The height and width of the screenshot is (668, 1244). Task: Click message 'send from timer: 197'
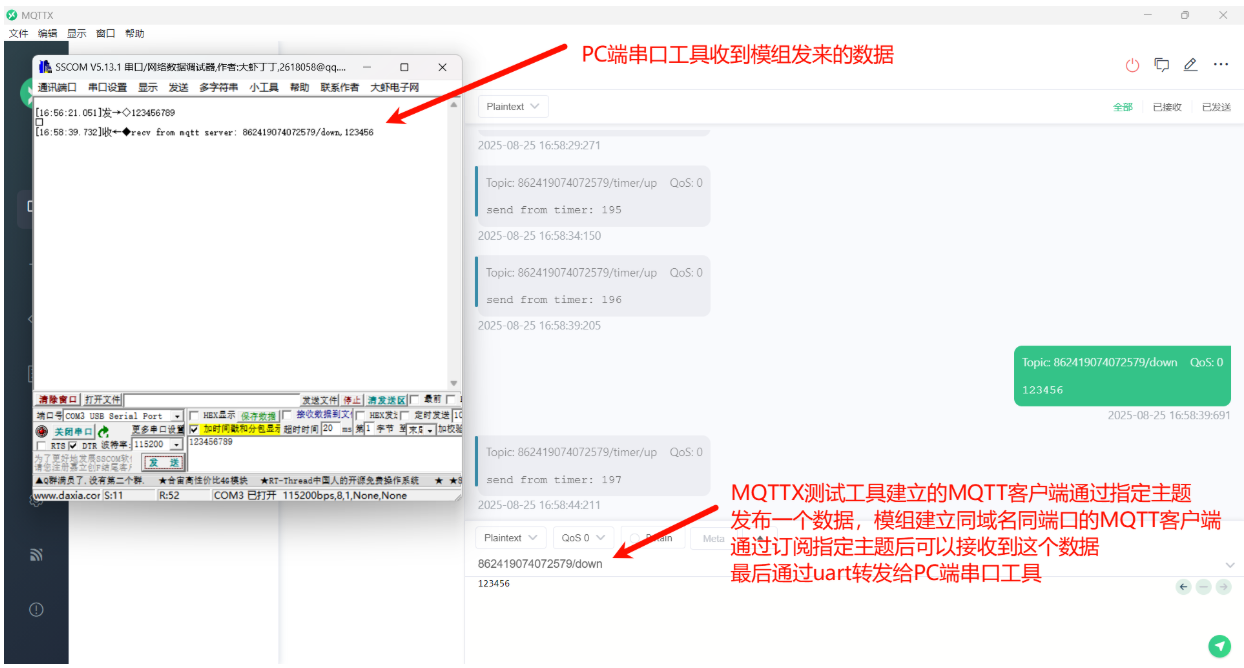pos(593,466)
